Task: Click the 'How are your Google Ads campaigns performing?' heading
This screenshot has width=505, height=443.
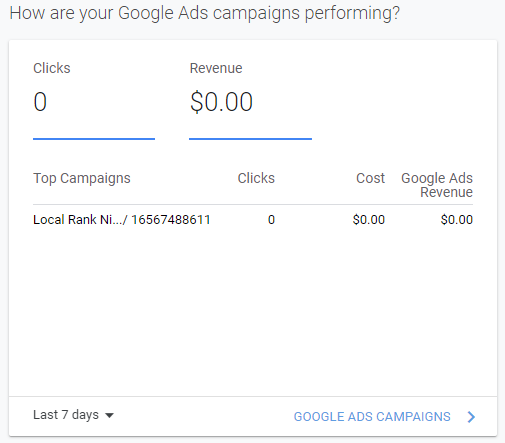Action: (x=205, y=13)
